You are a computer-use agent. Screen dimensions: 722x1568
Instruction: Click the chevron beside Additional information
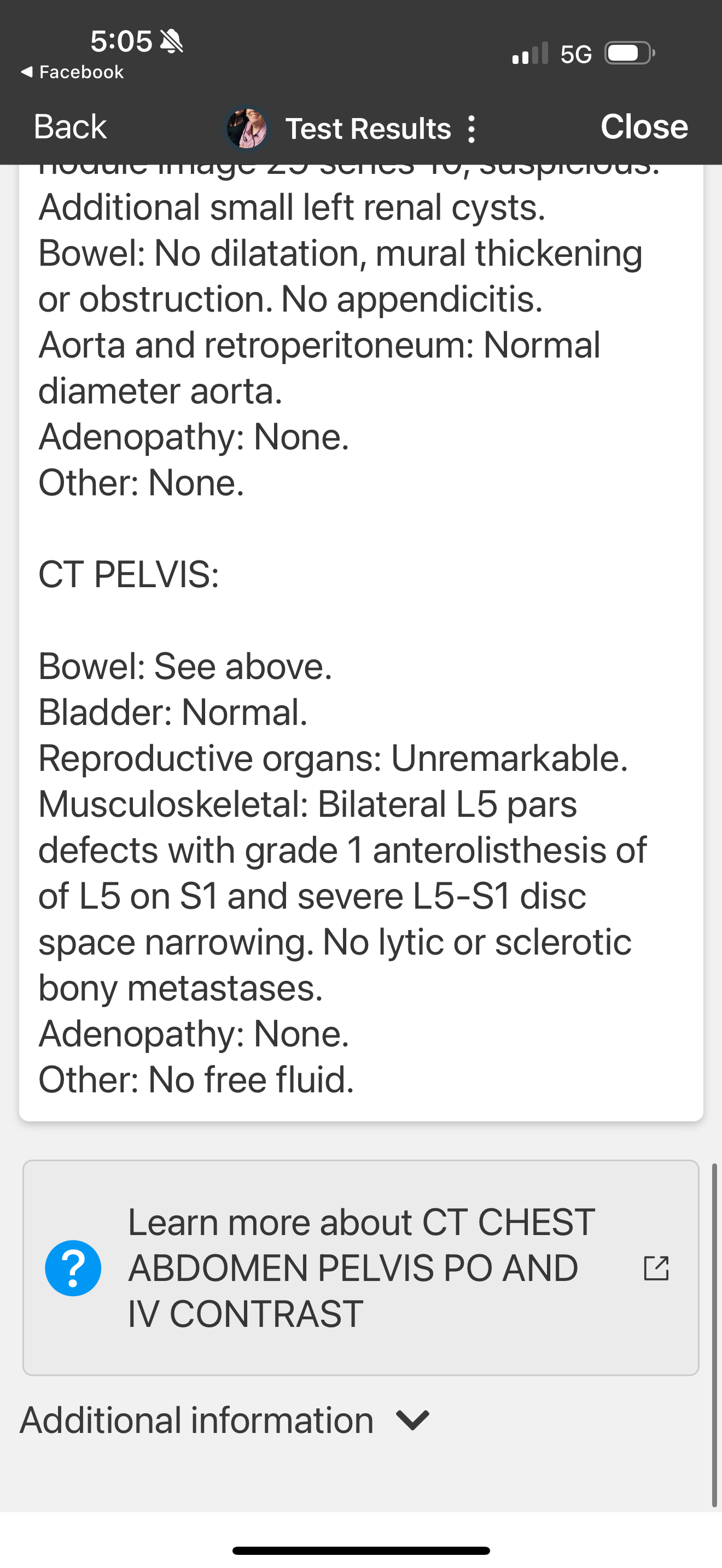[x=413, y=1420]
